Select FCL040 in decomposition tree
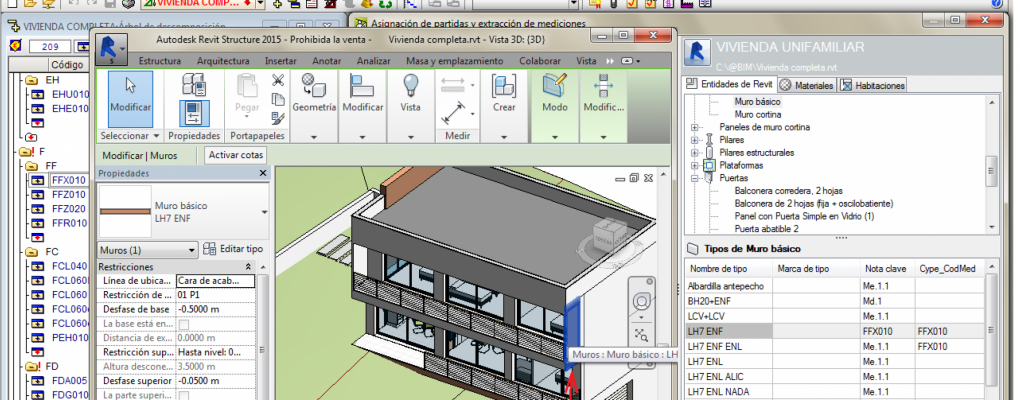 (x=70, y=266)
